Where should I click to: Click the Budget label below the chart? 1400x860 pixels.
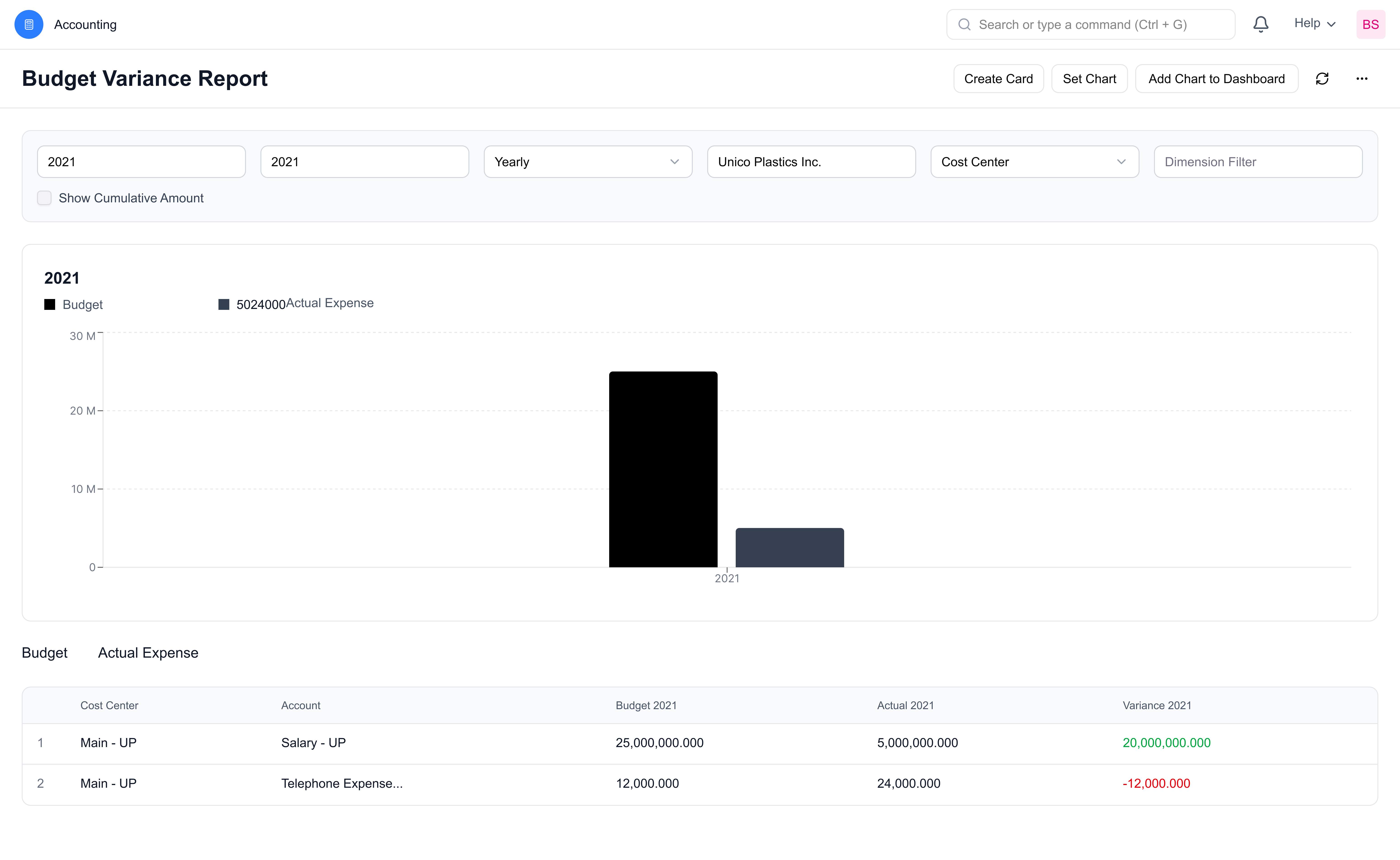click(x=44, y=653)
